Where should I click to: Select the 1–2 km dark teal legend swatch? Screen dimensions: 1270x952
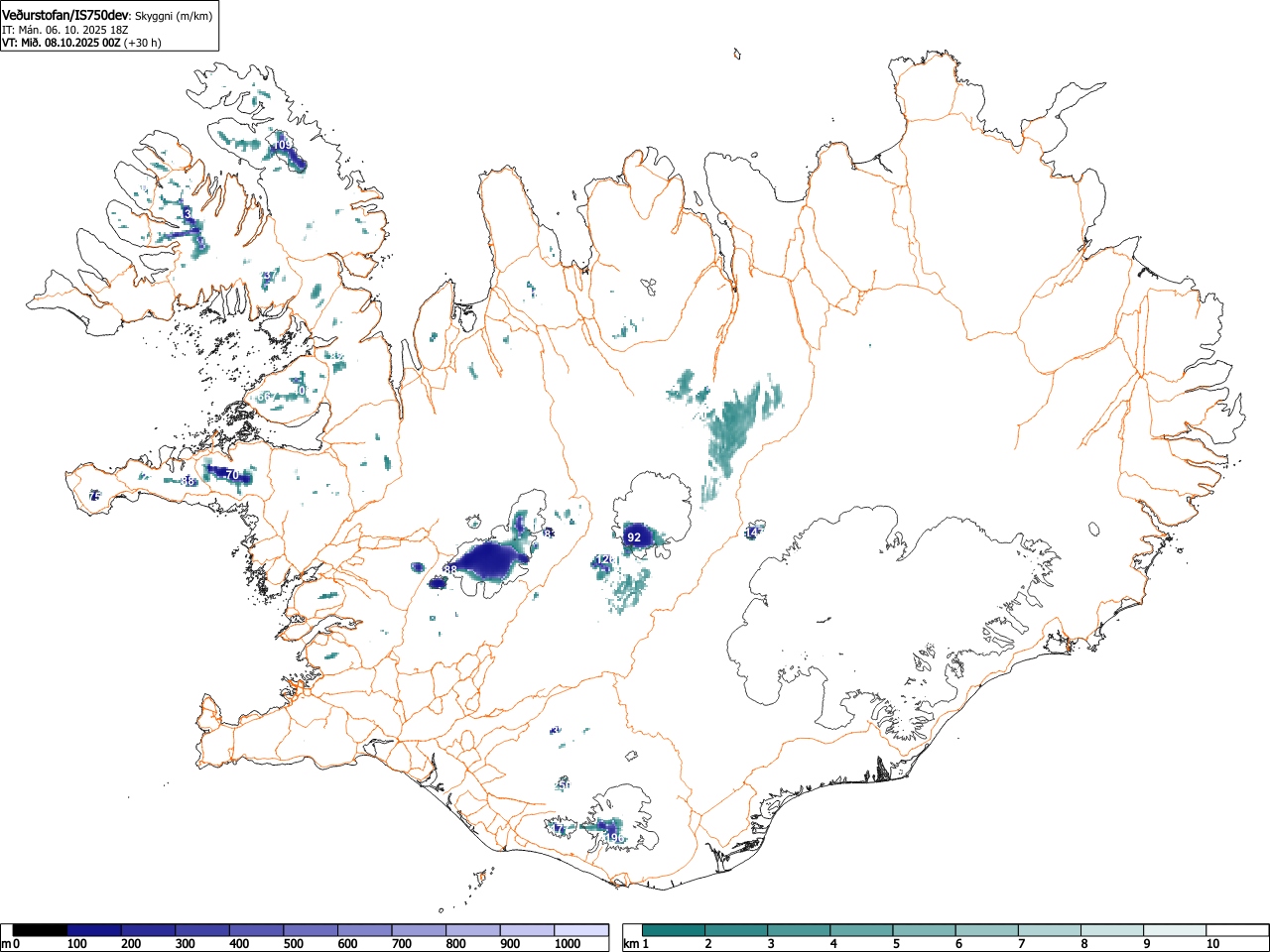[675, 930]
